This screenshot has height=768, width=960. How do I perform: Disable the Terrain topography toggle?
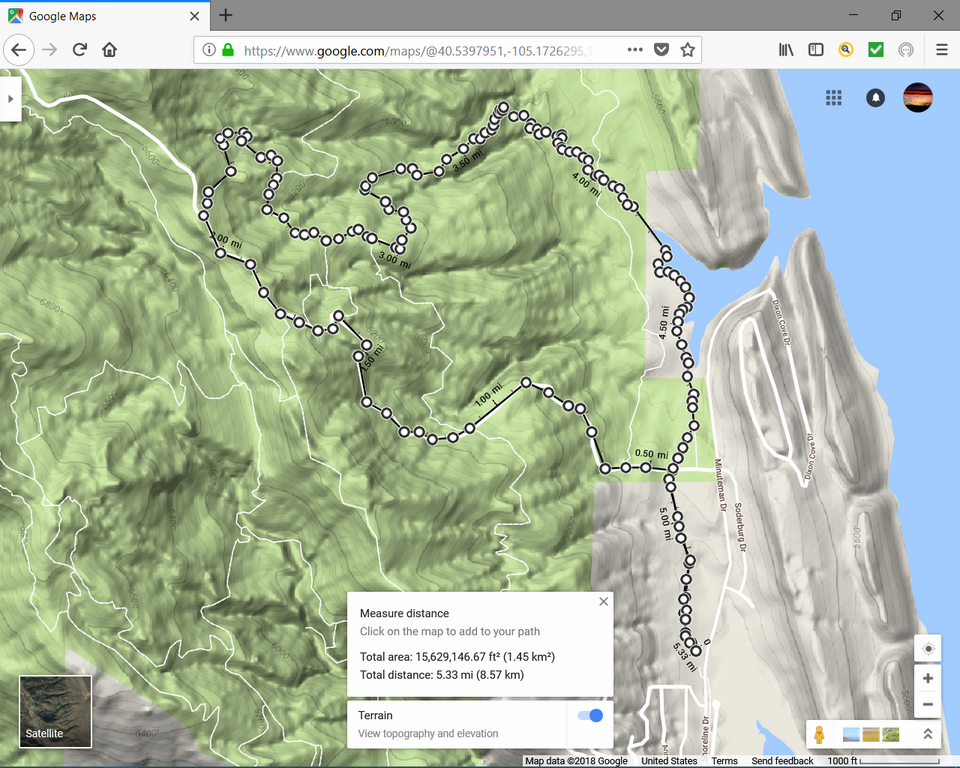tap(589, 715)
